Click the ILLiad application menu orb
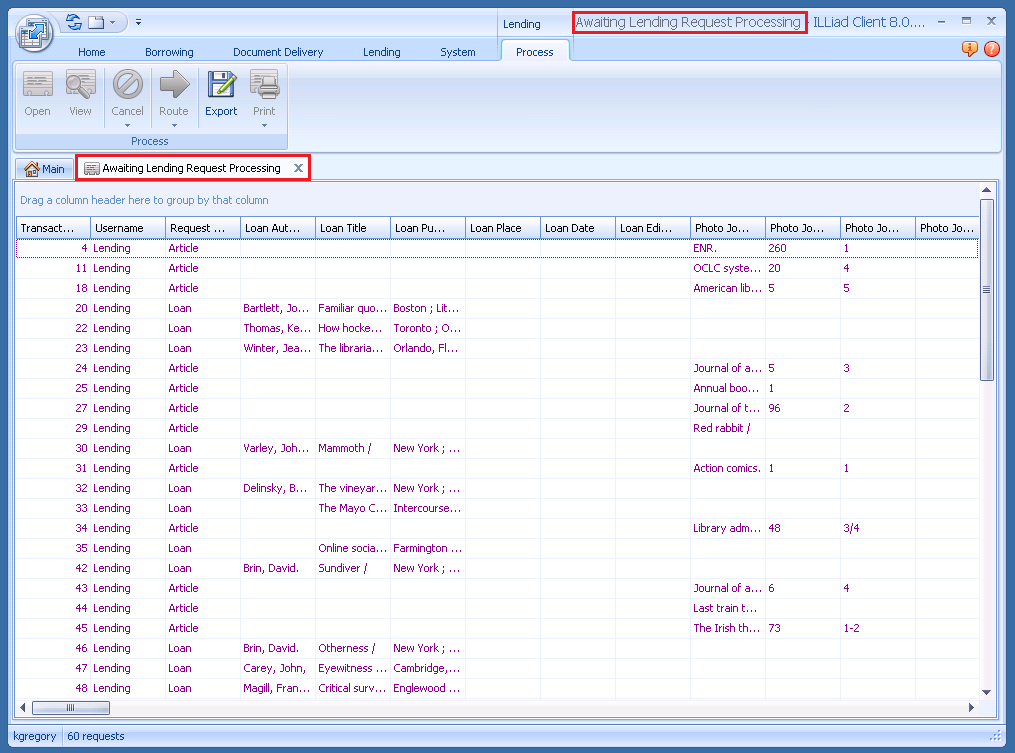The width and height of the screenshot is (1015, 753). (x=34, y=32)
